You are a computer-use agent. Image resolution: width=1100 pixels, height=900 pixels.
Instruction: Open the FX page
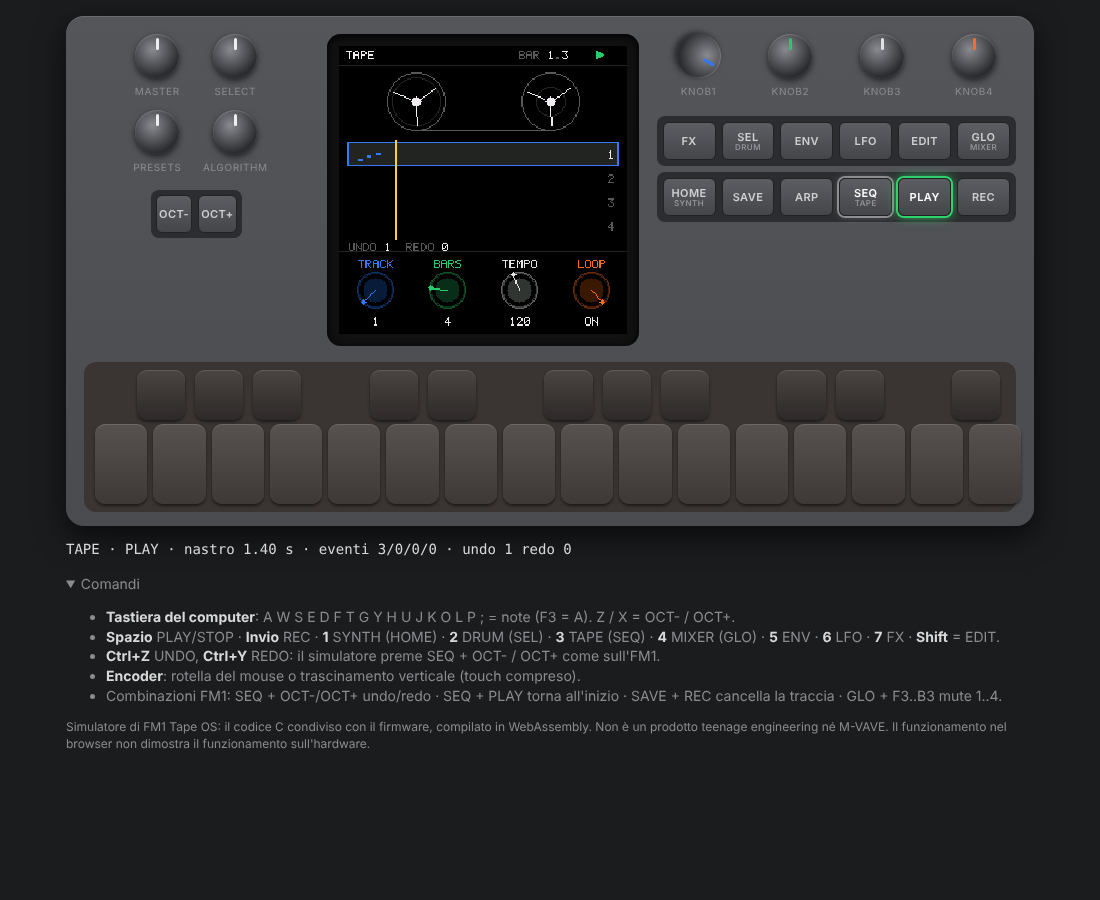click(689, 141)
